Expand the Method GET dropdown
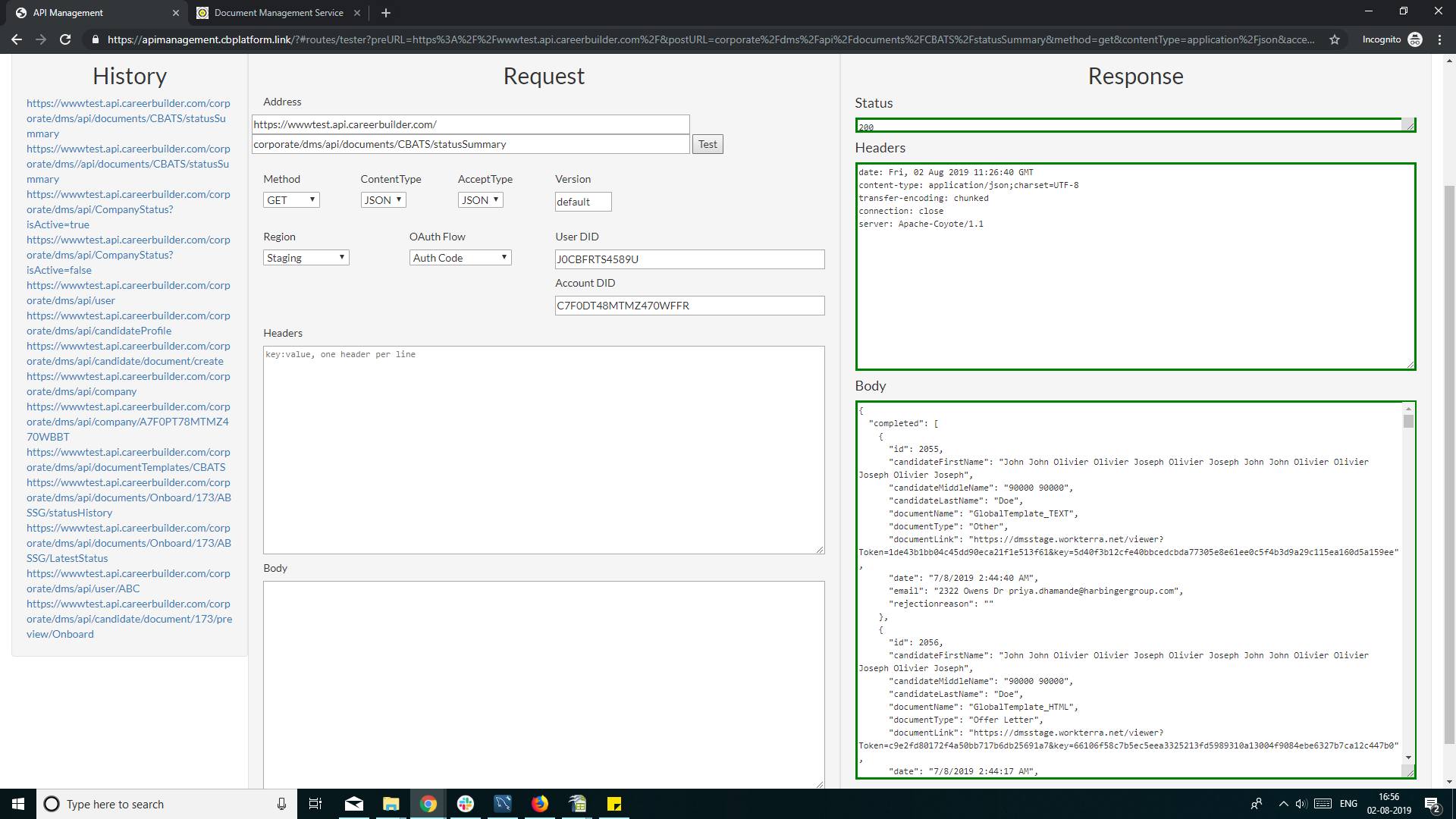 coord(291,200)
